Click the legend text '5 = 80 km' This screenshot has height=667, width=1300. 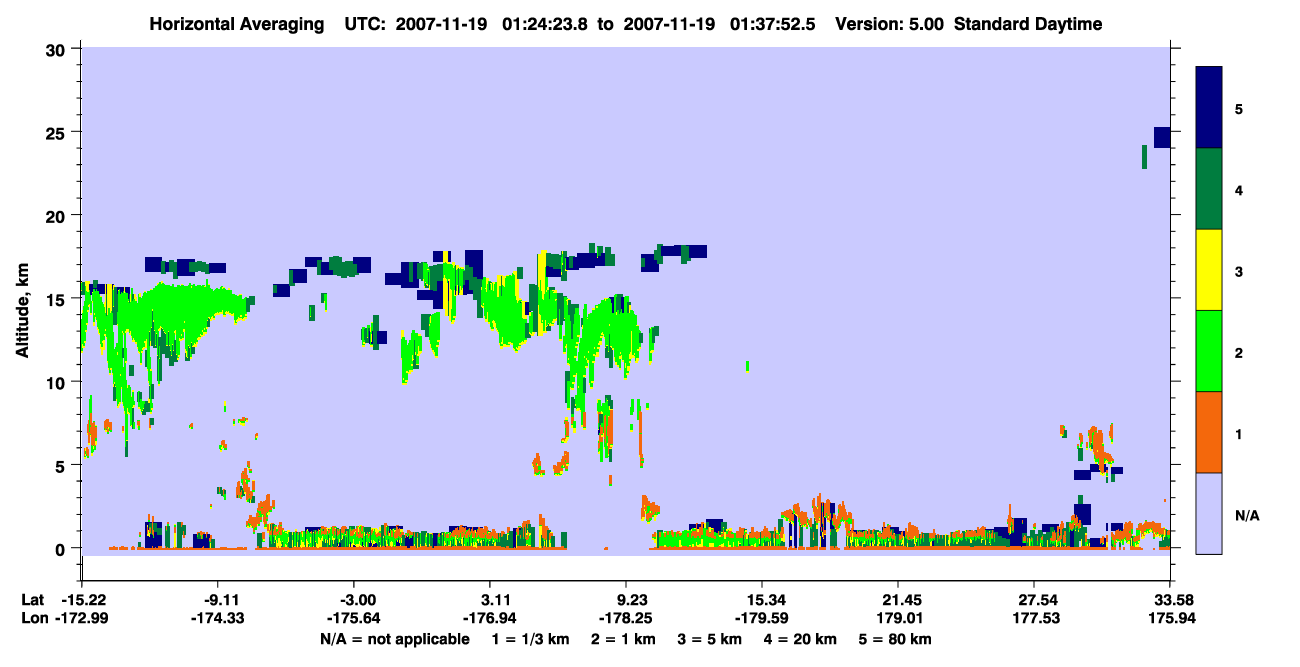895,639
